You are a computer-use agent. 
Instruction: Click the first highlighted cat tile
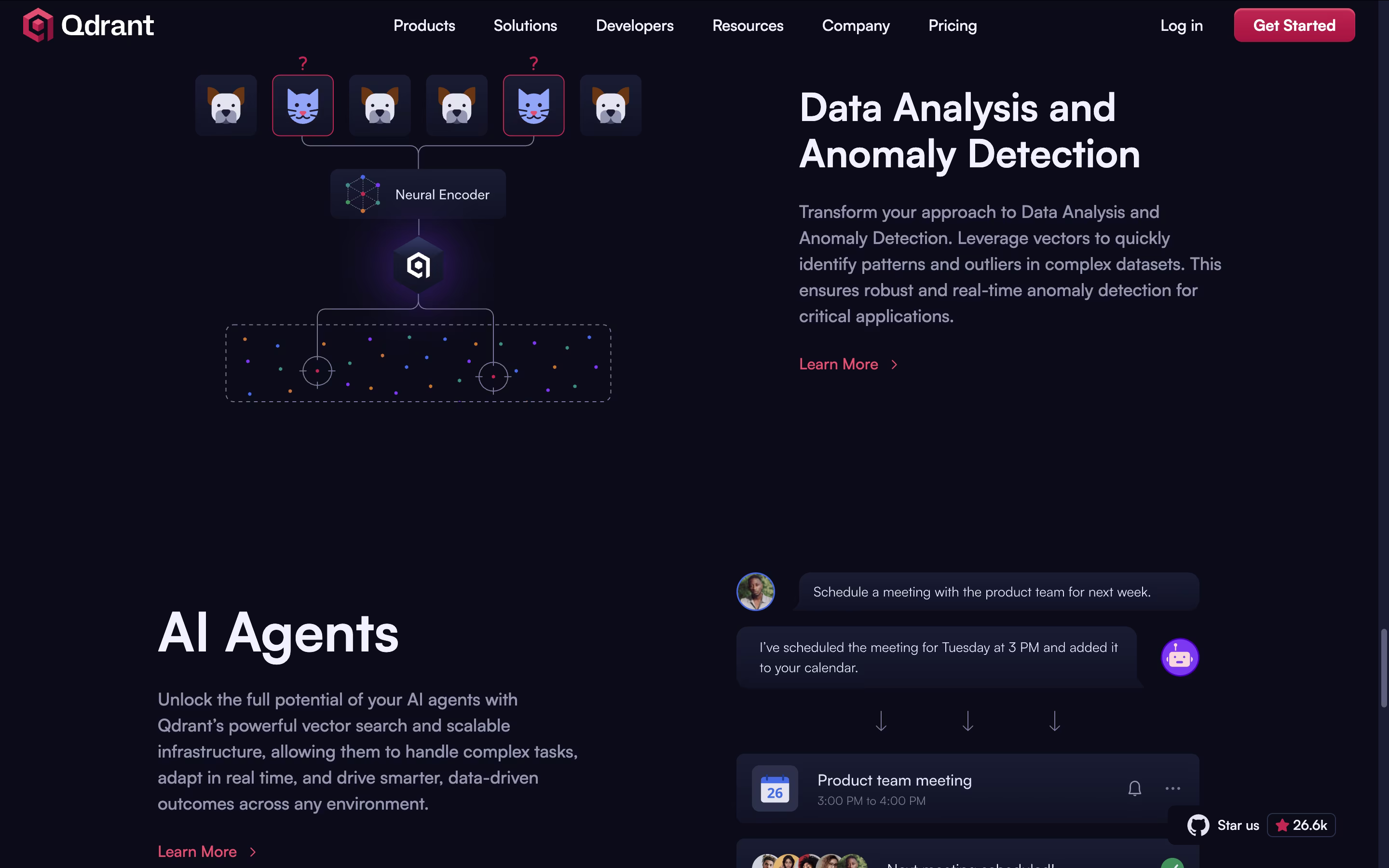(302, 106)
